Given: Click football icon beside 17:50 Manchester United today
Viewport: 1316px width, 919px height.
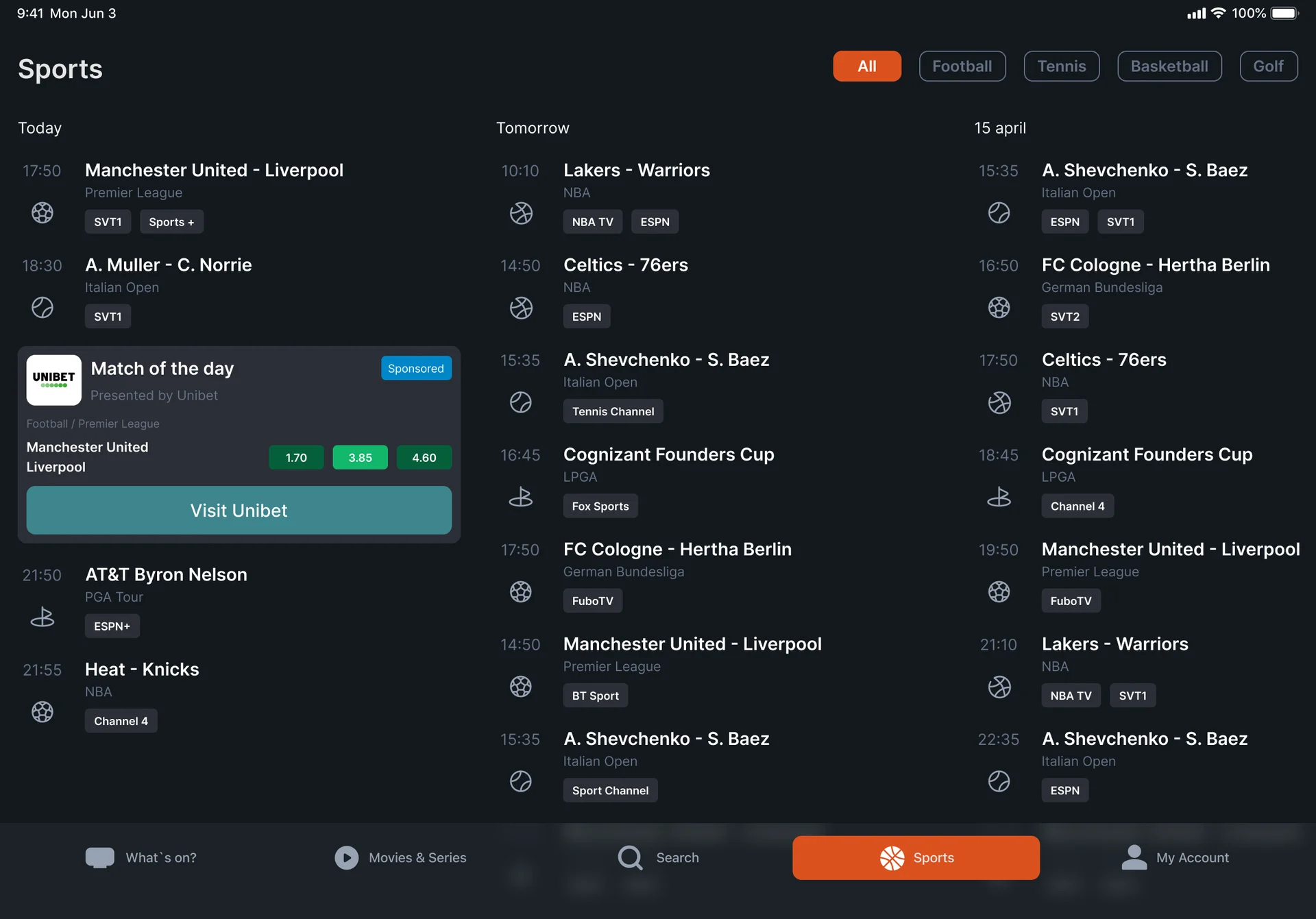Looking at the screenshot, I should coord(42,213).
